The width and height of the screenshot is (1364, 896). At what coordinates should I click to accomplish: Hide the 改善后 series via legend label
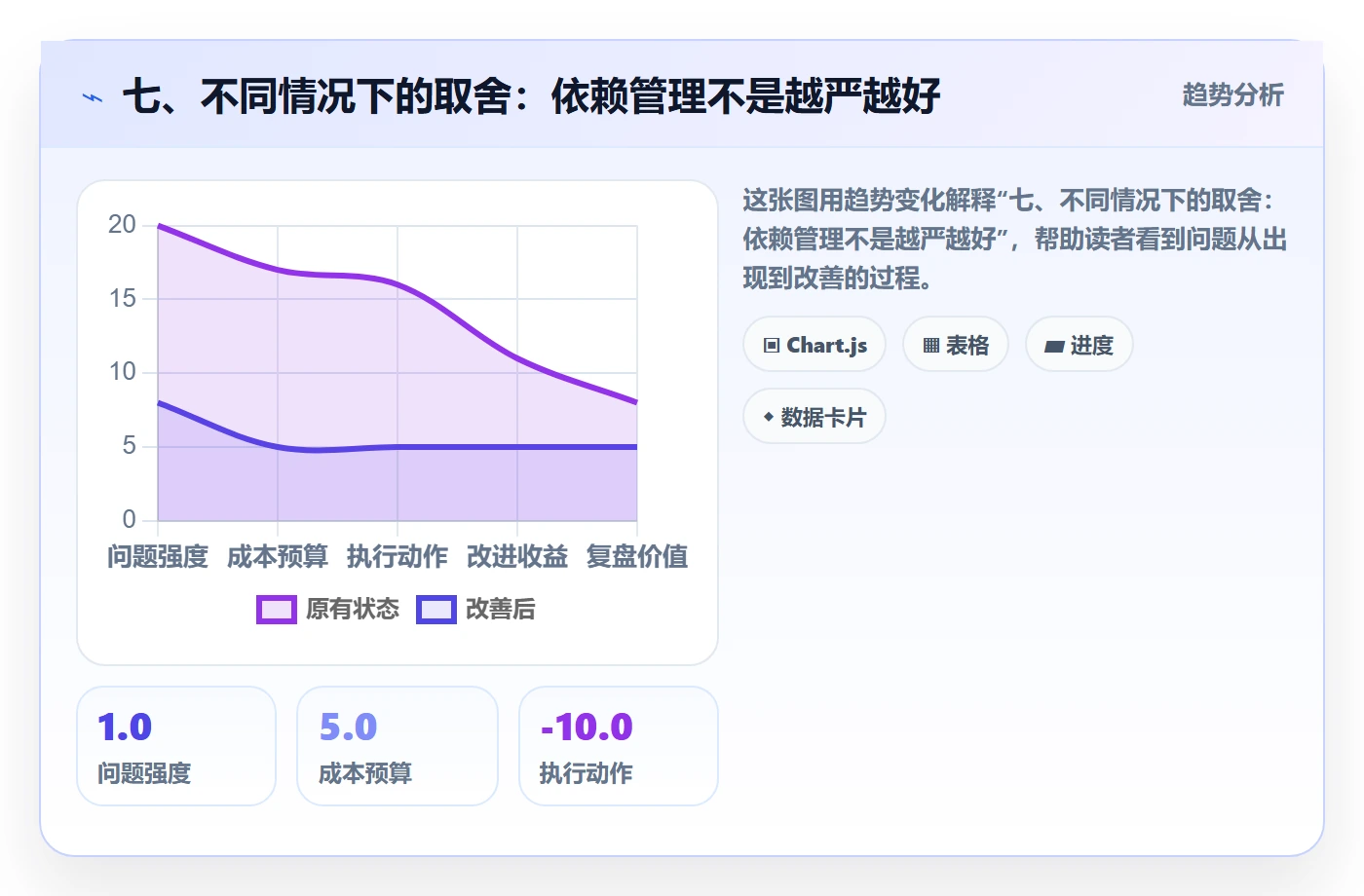[x=501, y=610]
